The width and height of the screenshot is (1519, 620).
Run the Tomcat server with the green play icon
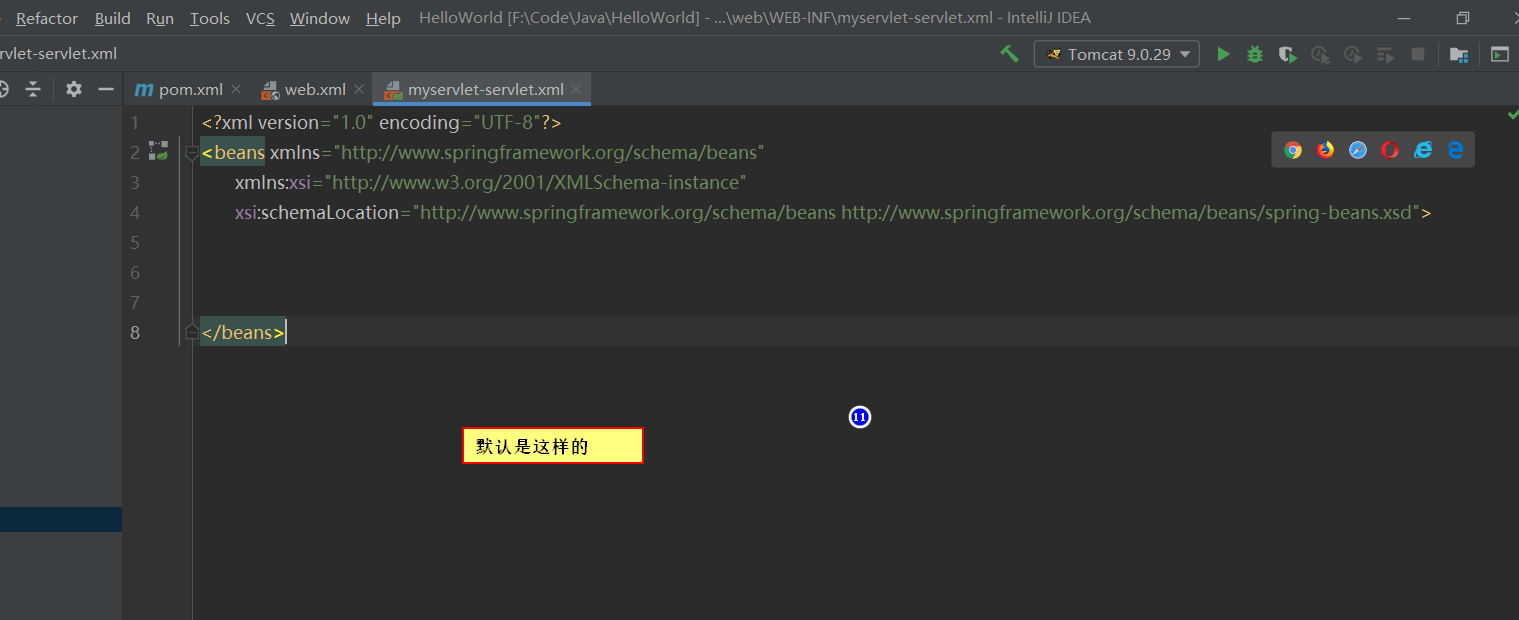point(1223,54)
